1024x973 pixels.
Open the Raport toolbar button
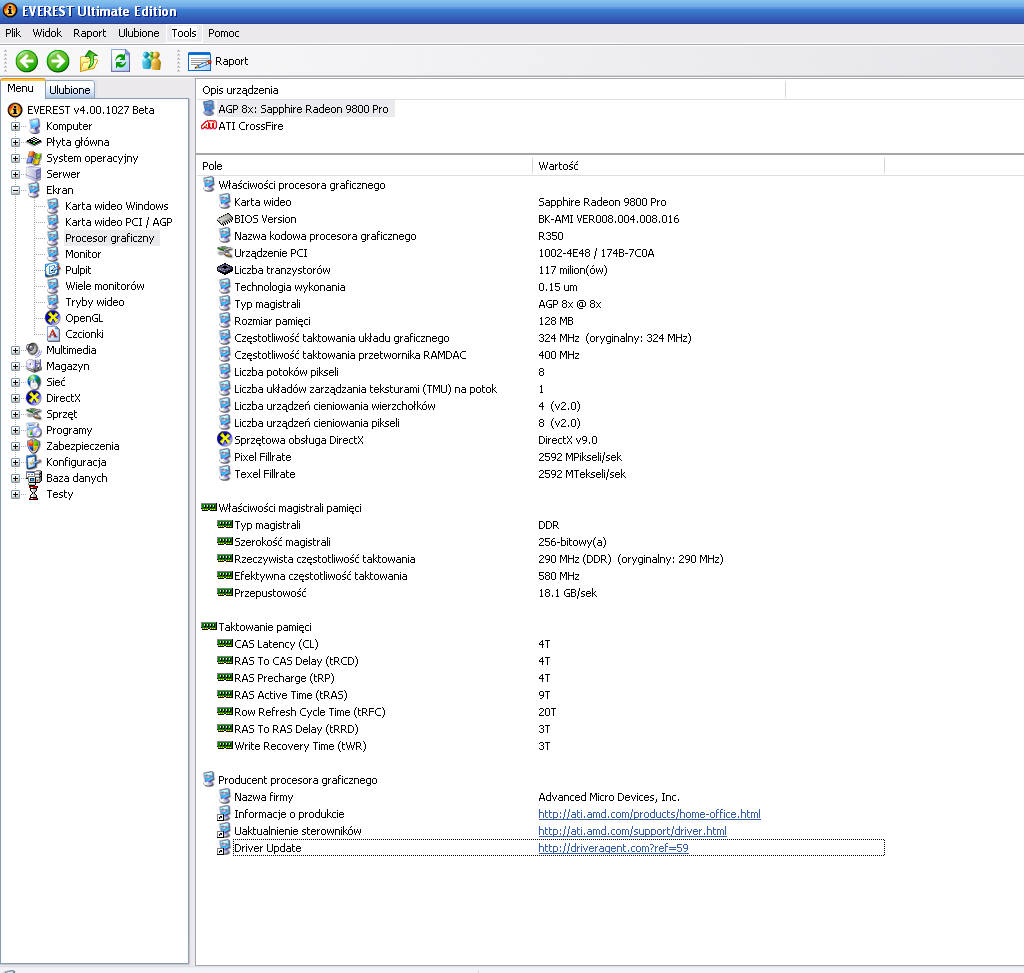(218, 61)
